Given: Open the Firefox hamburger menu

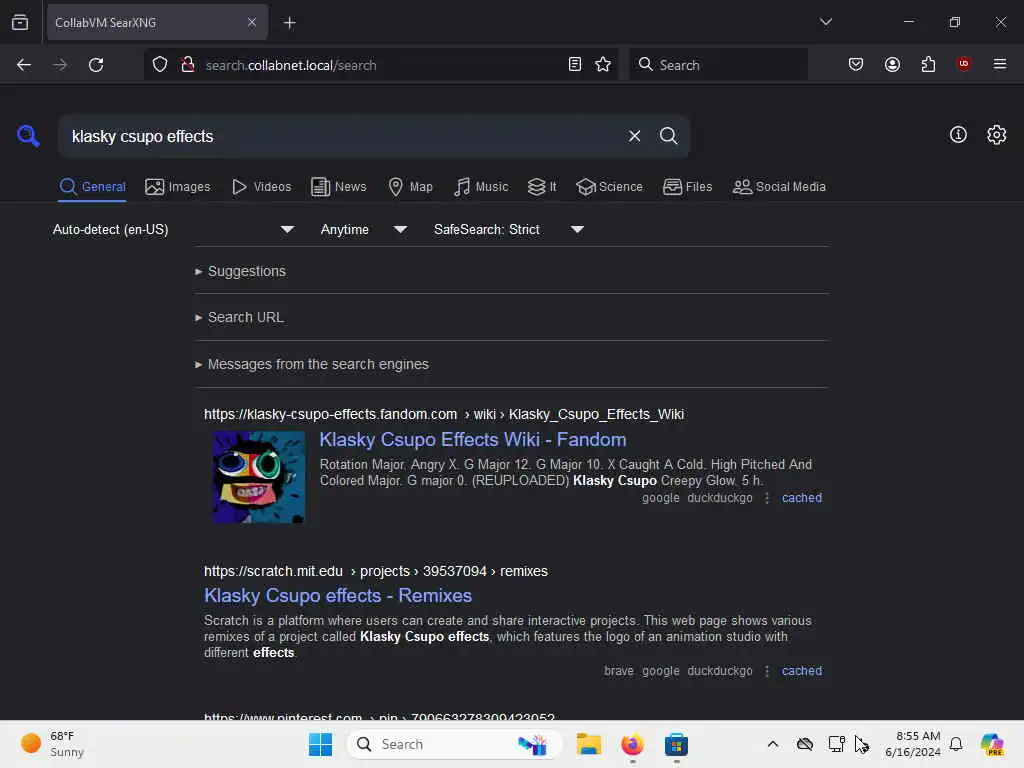Looking at the screenshot, I should tap(1000, 64).
